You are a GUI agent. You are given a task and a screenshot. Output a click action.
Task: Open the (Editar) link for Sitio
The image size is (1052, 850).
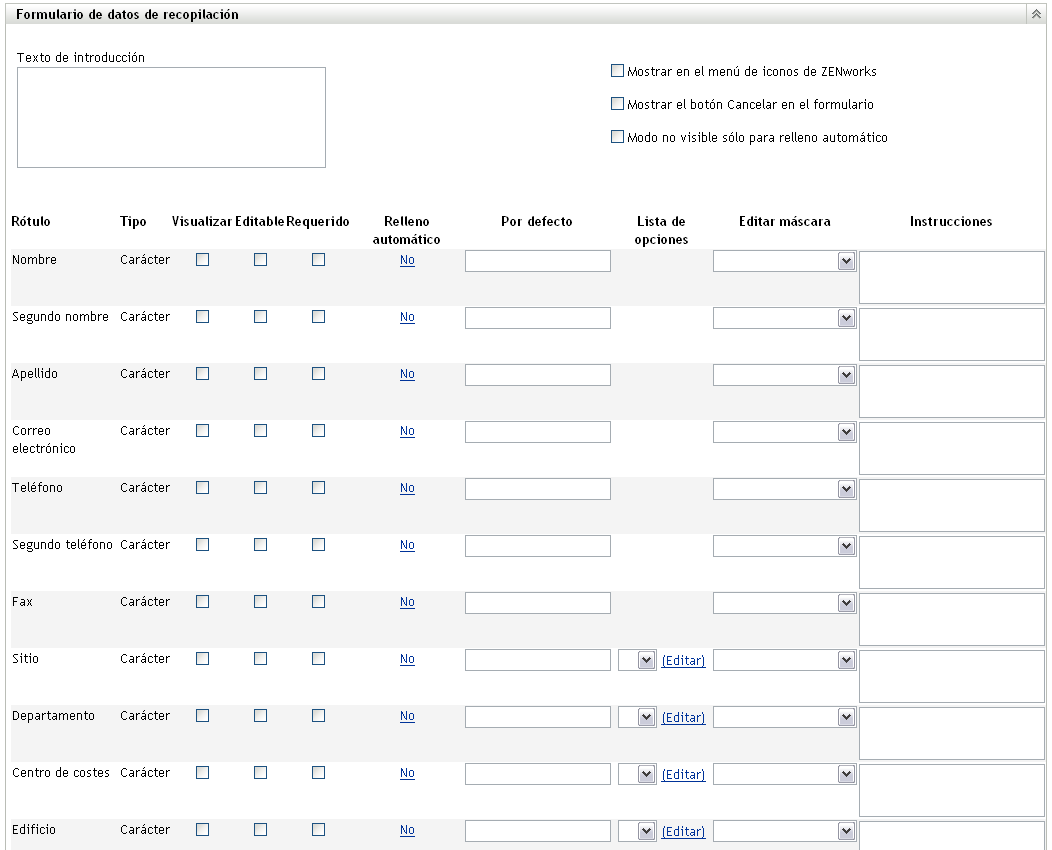point(683,661)
